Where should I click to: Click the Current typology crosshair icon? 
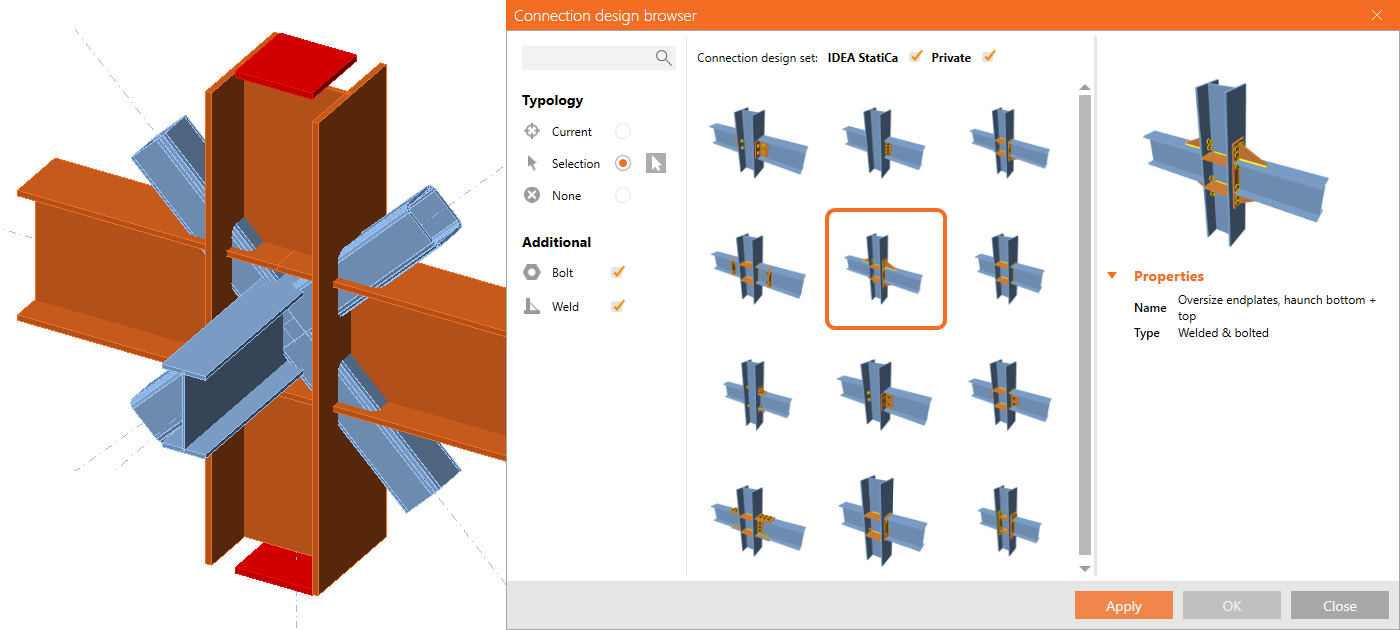tap(532, 131)
